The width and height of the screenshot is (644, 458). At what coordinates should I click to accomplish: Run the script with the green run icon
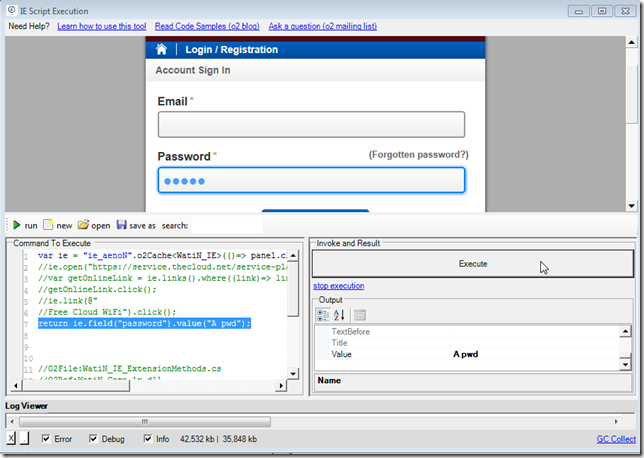pos(17,225)
